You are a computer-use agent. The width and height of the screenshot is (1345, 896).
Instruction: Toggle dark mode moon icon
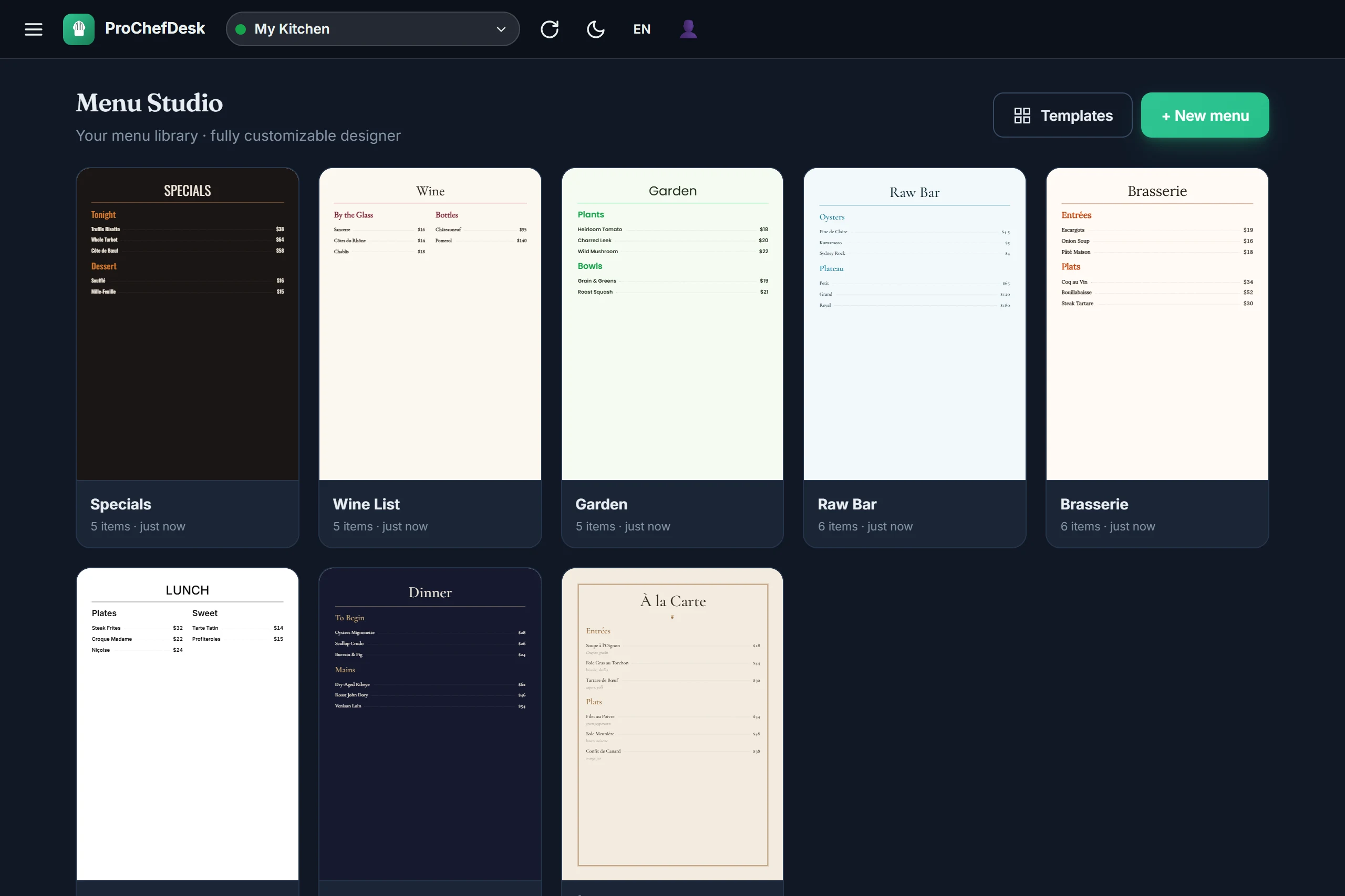click(596, 29)
